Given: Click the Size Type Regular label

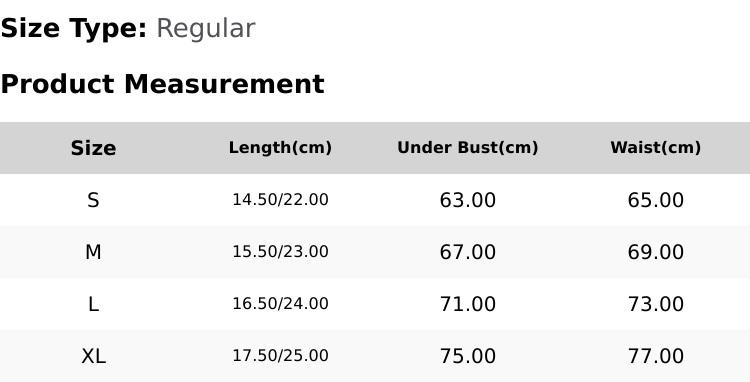Looking at the screenshot, I should [128, 29].
